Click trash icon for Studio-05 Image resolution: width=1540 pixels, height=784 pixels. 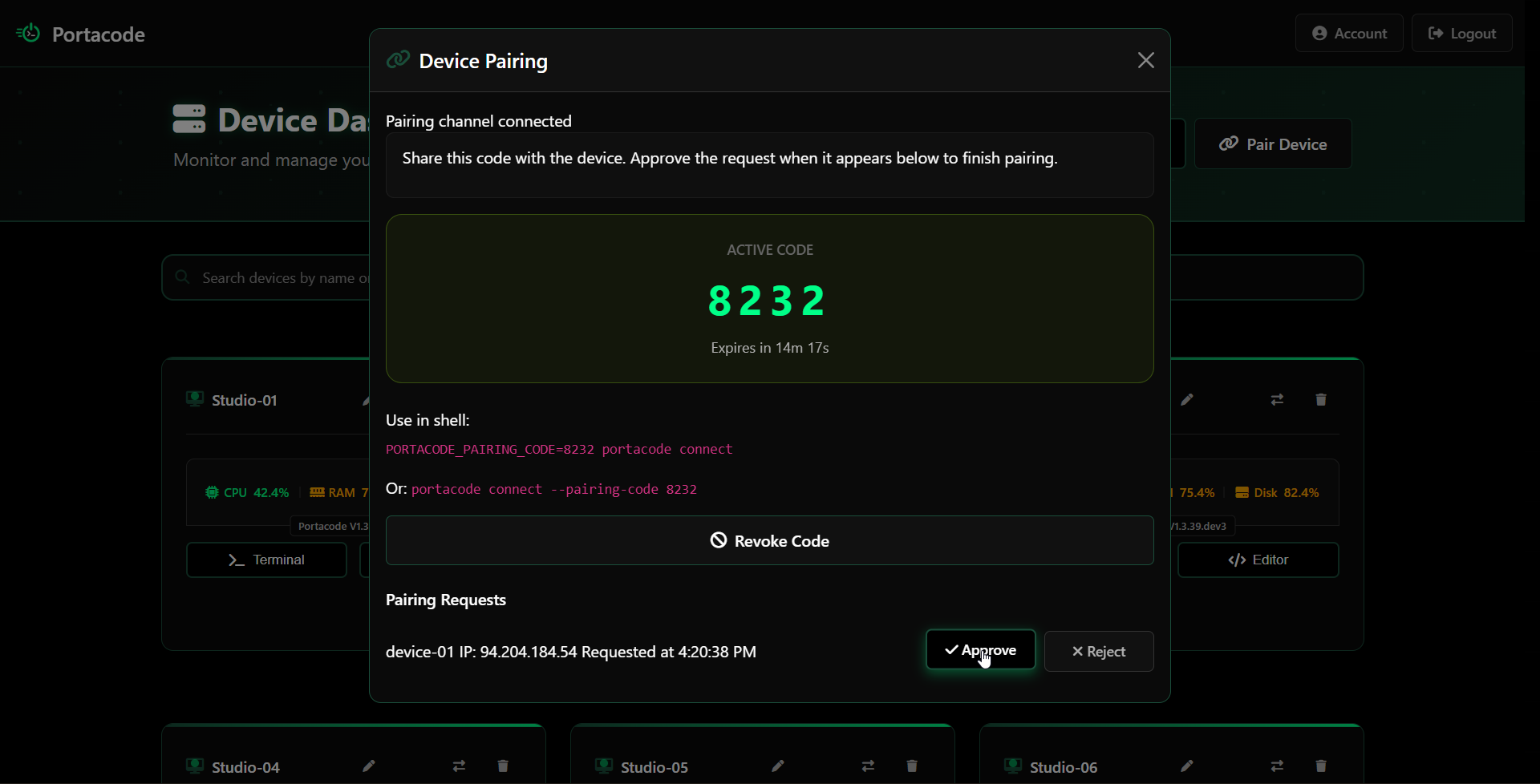(x=912, y=766)
